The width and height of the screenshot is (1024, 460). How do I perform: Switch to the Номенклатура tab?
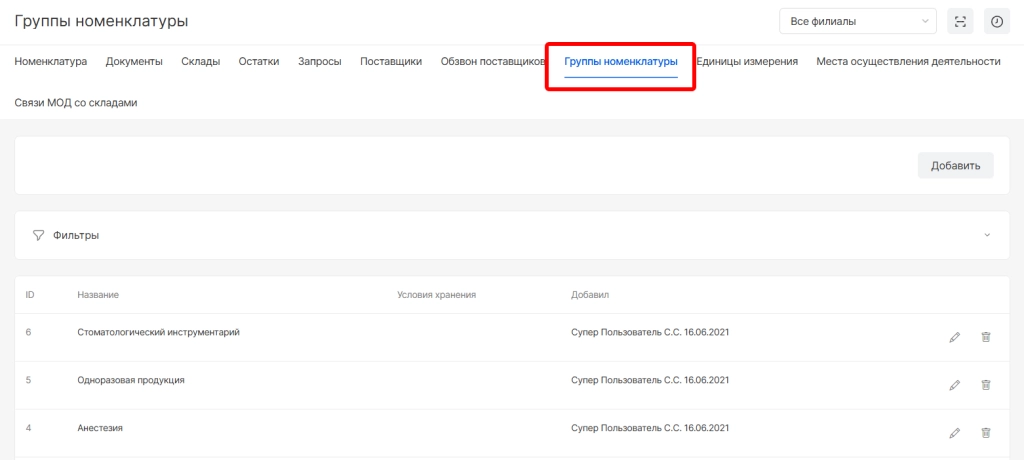51,62
